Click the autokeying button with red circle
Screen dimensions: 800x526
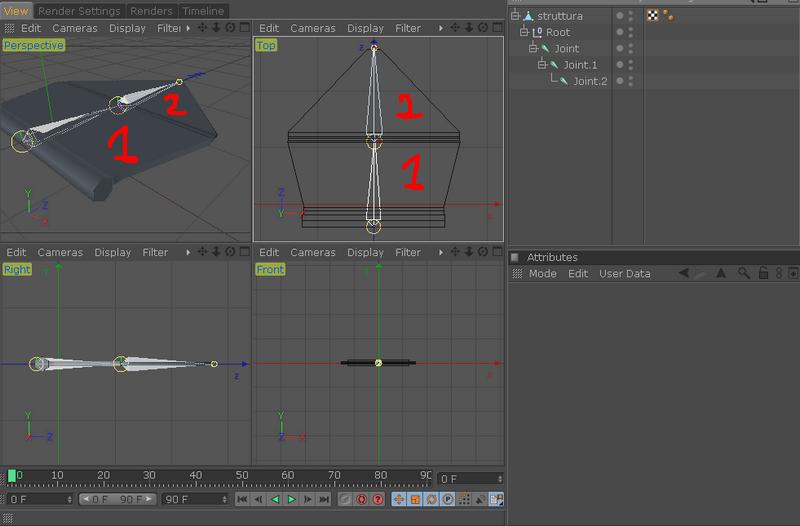362,499
